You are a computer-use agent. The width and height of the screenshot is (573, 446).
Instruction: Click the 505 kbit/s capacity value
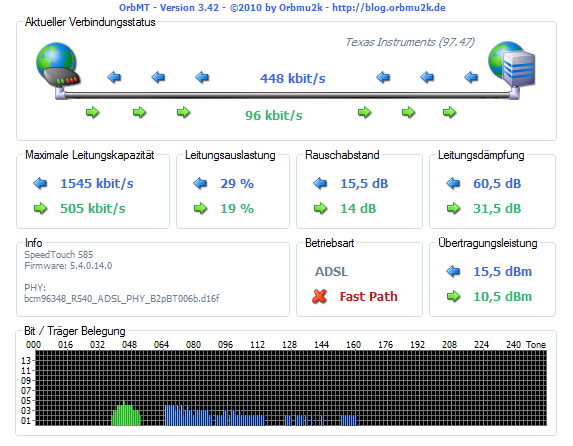coord(93,208)
